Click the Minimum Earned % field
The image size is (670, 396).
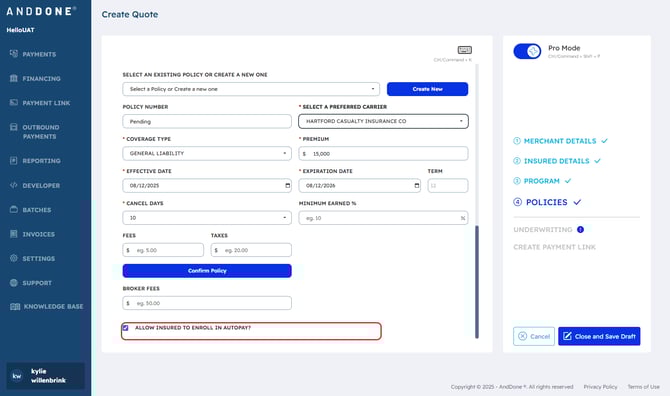tap(383, 218)
